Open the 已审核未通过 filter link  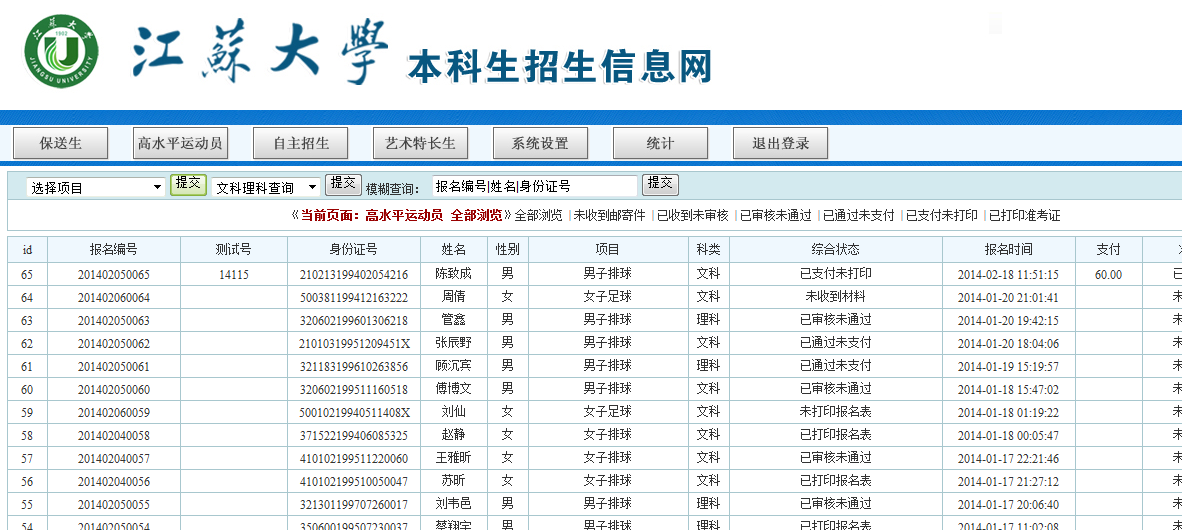[x=776, y=216]
